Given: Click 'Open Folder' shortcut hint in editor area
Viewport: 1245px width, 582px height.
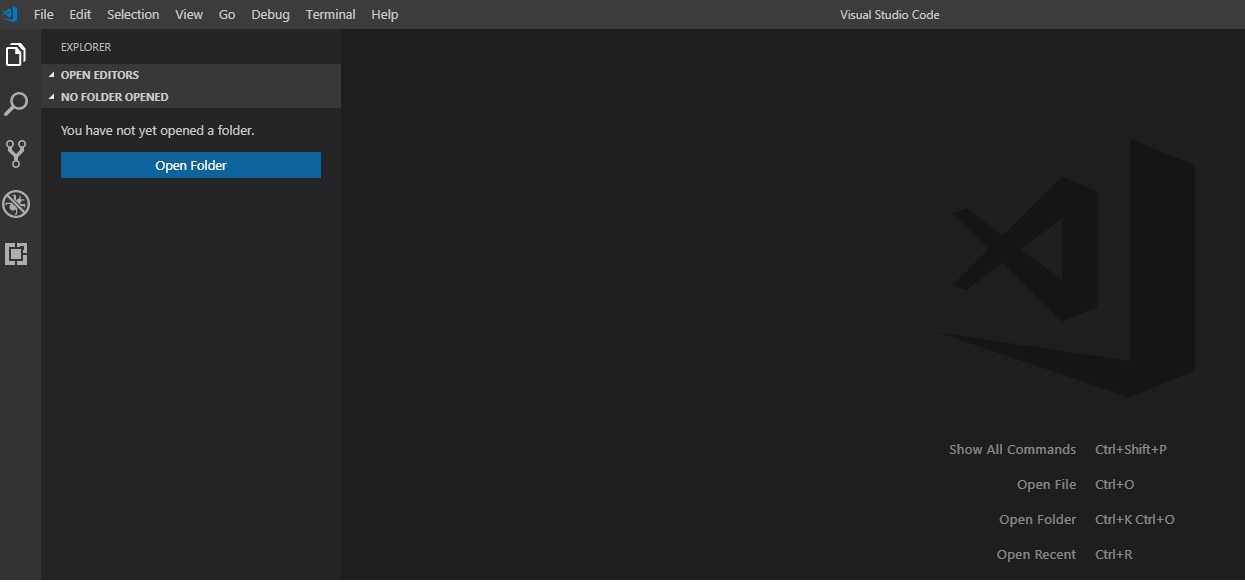Looking at the screenshot, I should point(1038,520).
